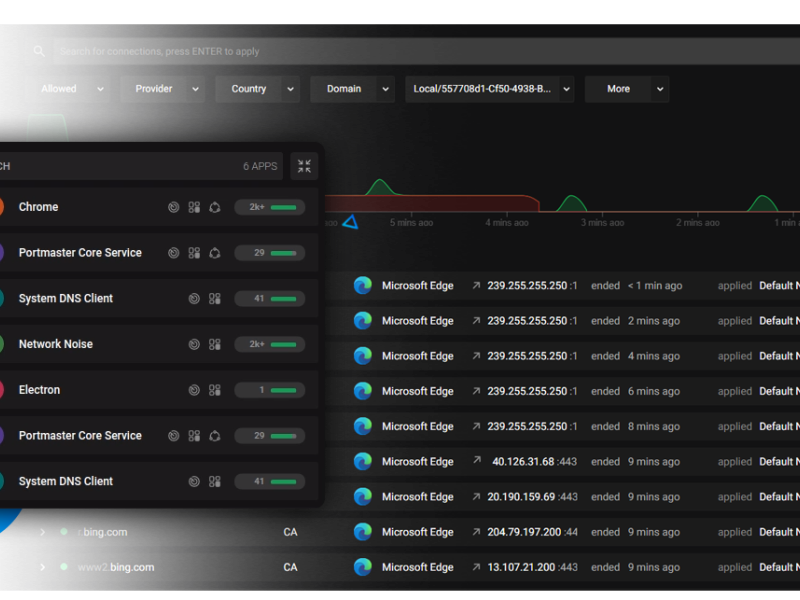
Task: Click the blue triangle marker on the timeline
Action: [351, 222]
